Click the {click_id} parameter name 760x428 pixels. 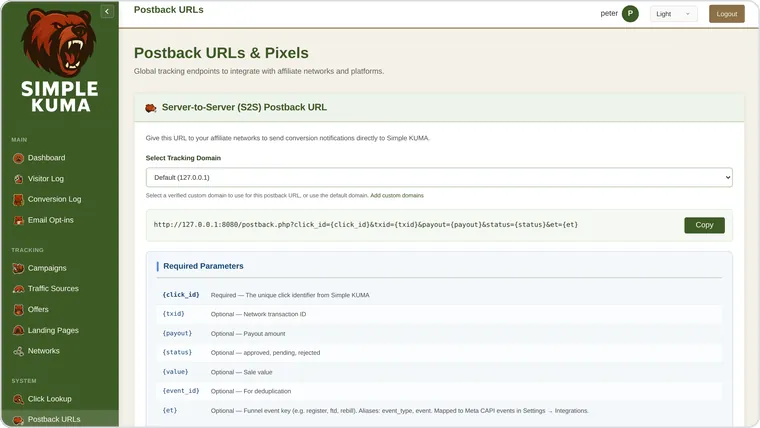pyautogui.click(x=181, y=295)
